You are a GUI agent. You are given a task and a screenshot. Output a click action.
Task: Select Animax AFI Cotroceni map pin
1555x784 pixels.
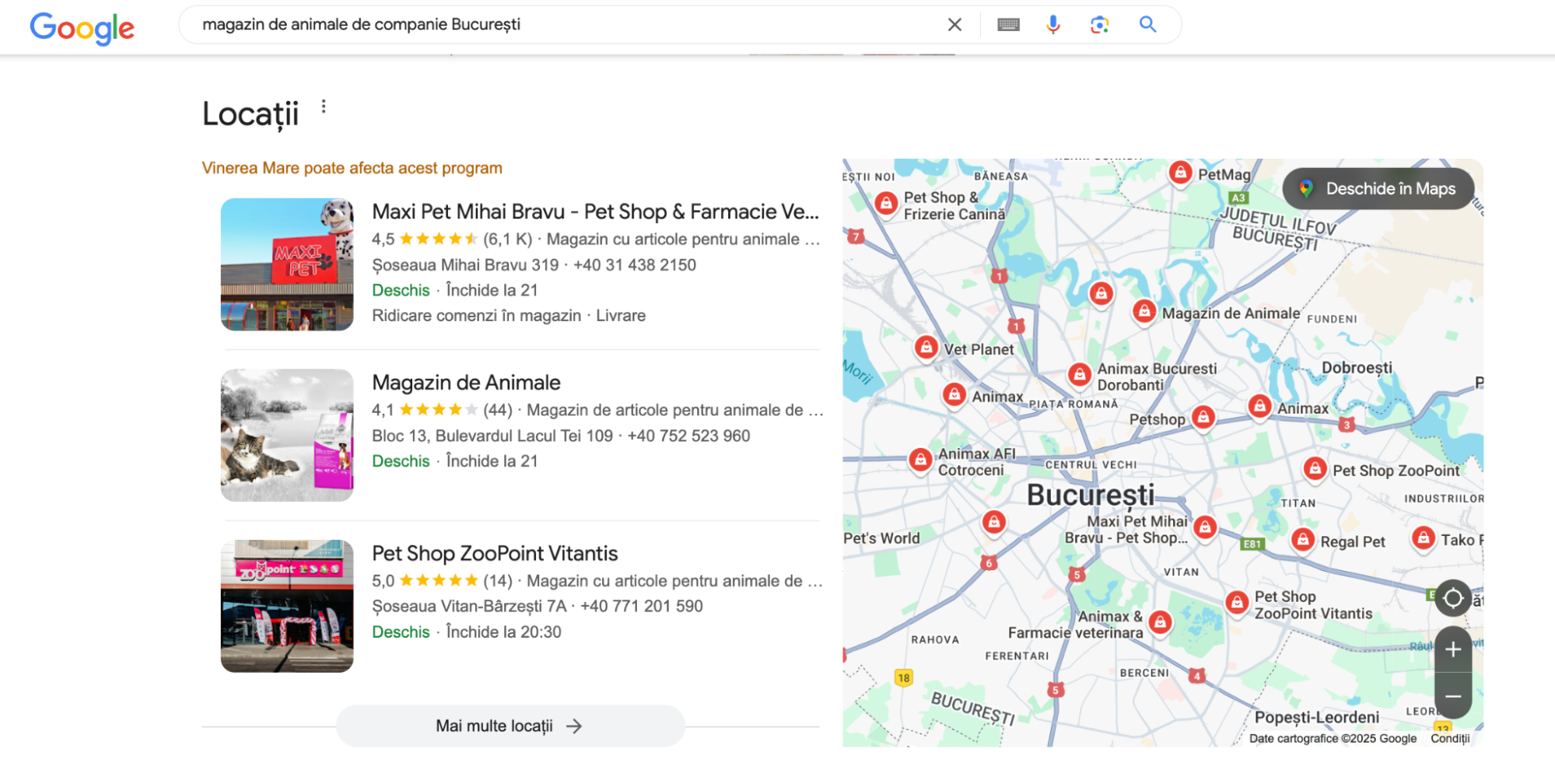[920, 460]
